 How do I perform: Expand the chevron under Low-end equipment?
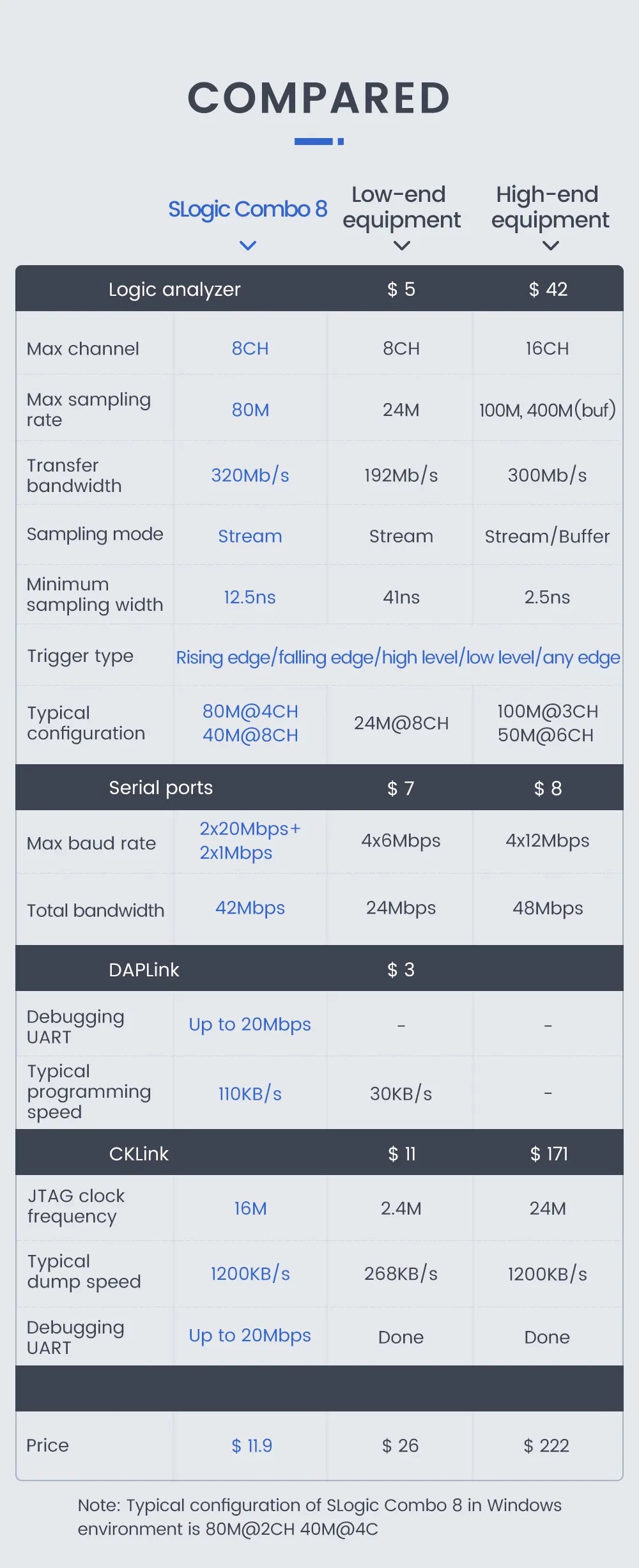401,245
